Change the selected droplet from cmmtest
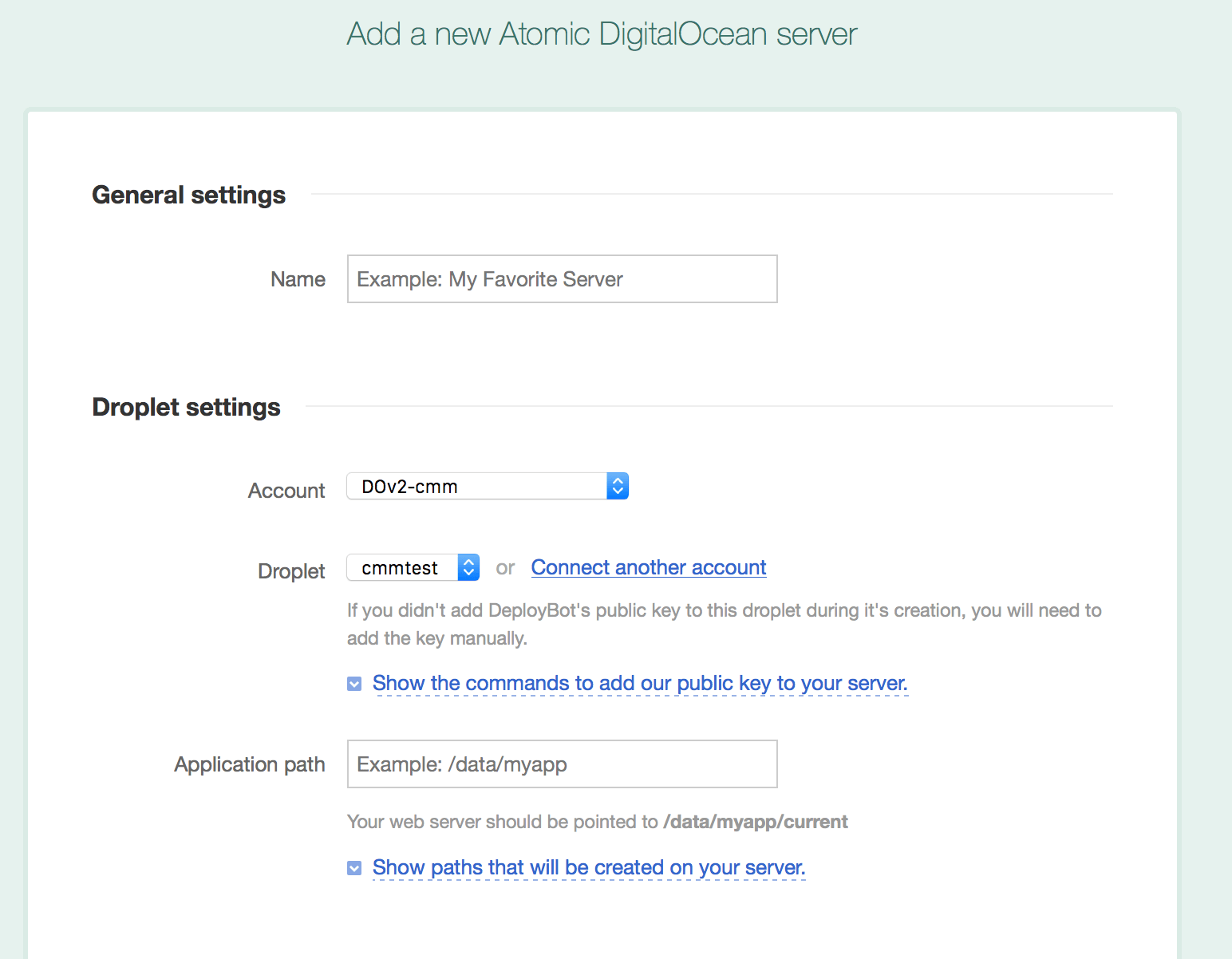Screen dimensions: 1232x959 412,567
